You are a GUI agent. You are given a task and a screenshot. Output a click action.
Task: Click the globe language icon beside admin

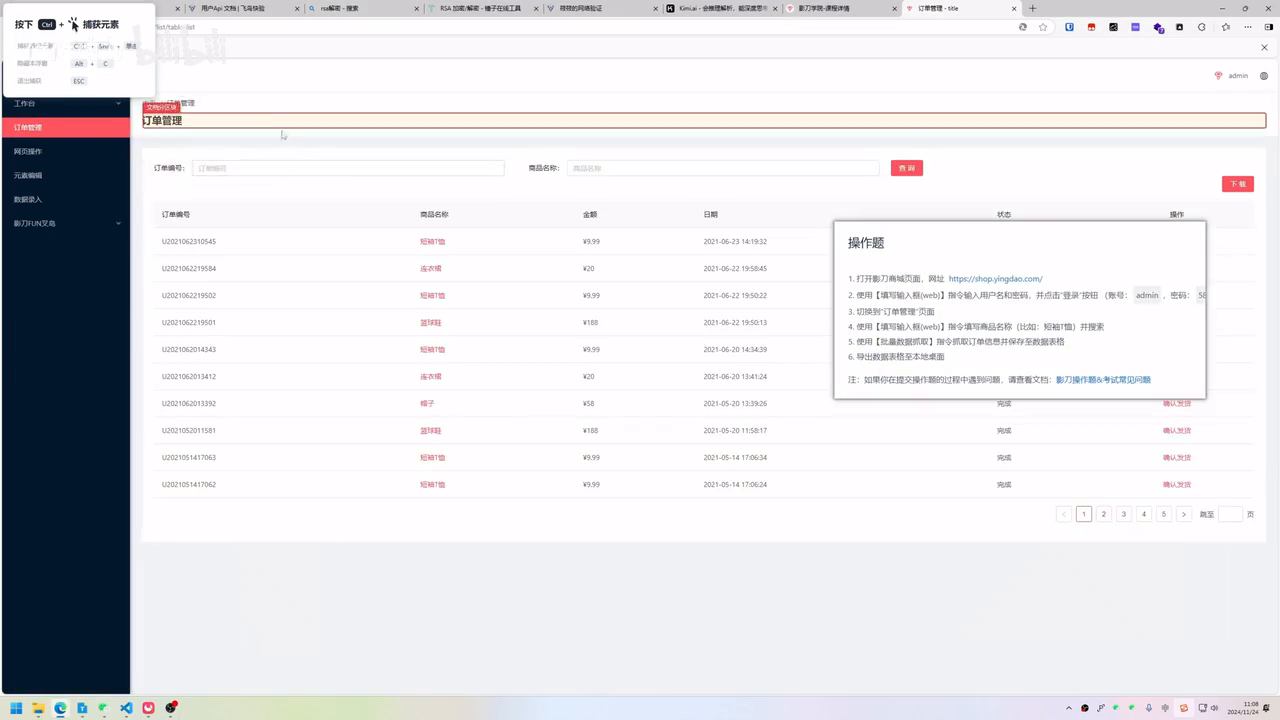(x=1264, y=76)
